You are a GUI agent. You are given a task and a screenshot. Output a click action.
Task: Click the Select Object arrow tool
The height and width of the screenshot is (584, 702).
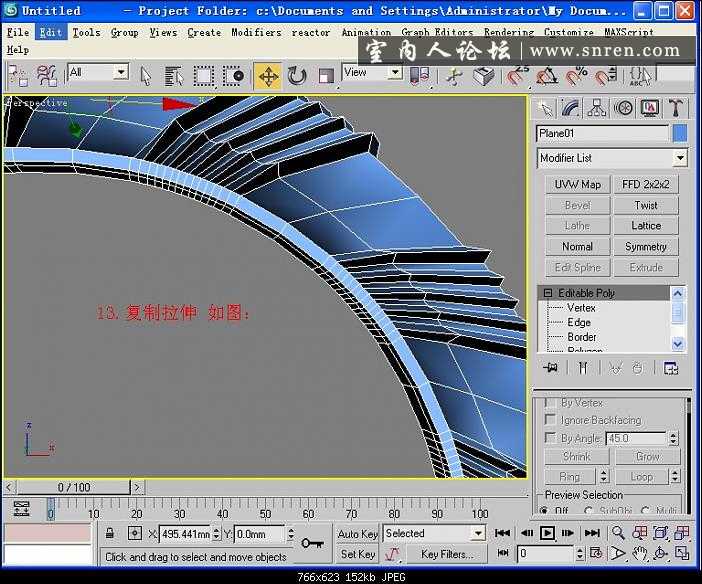pyautogui.click(x=146, y=76)
